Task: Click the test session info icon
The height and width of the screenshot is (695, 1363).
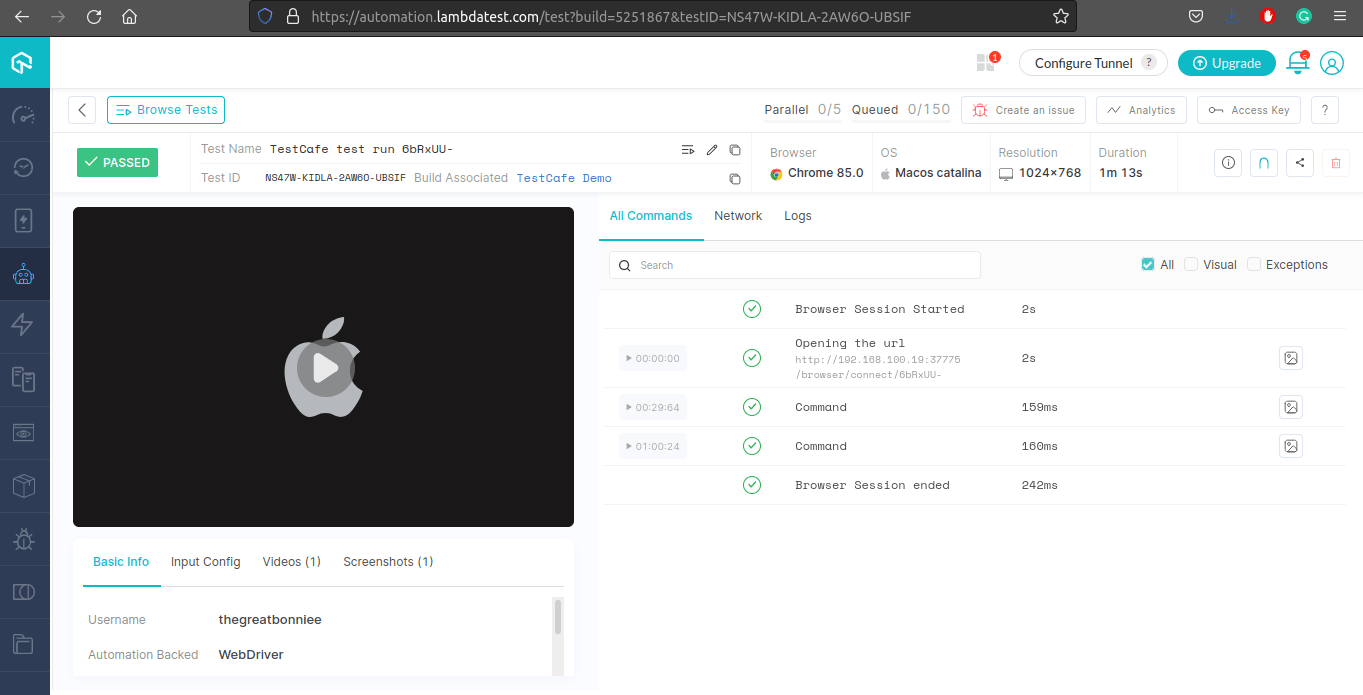Action: [x=1227, y=162]
